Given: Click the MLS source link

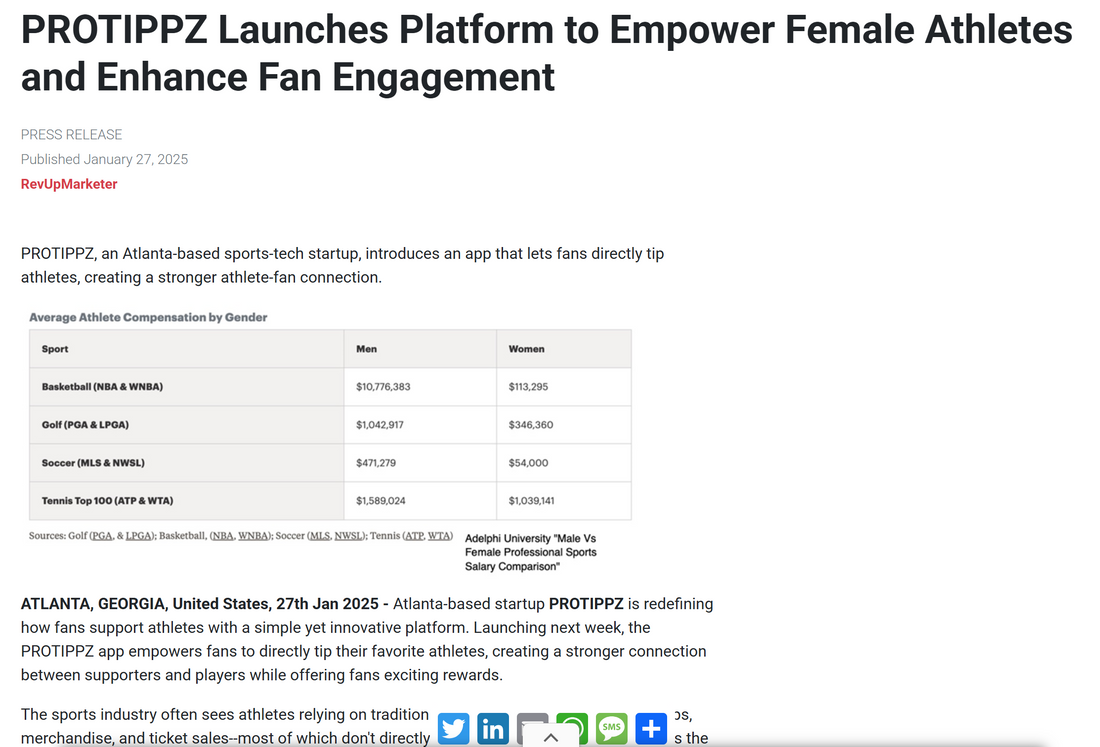Looking at the screenshot, I should (x=320, y=536).
